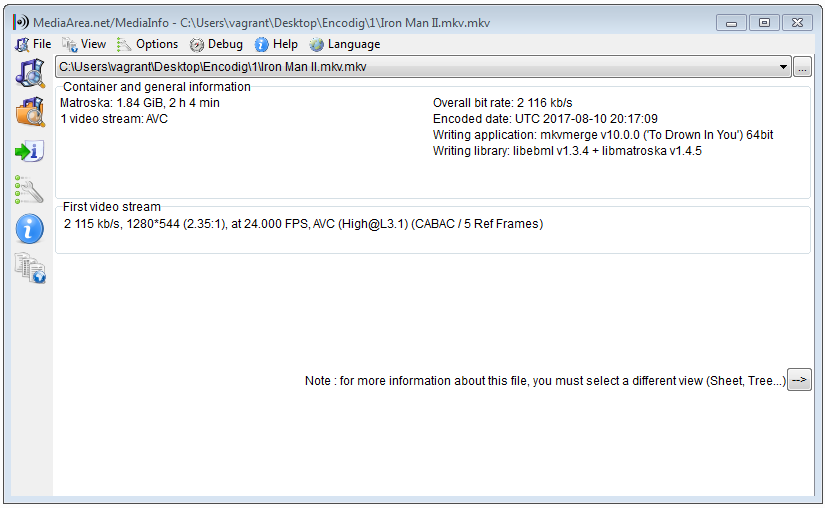This screenshot has height=508, width=825.
Task: Click the first video stream details line
Action: click(x=304, y=224)
